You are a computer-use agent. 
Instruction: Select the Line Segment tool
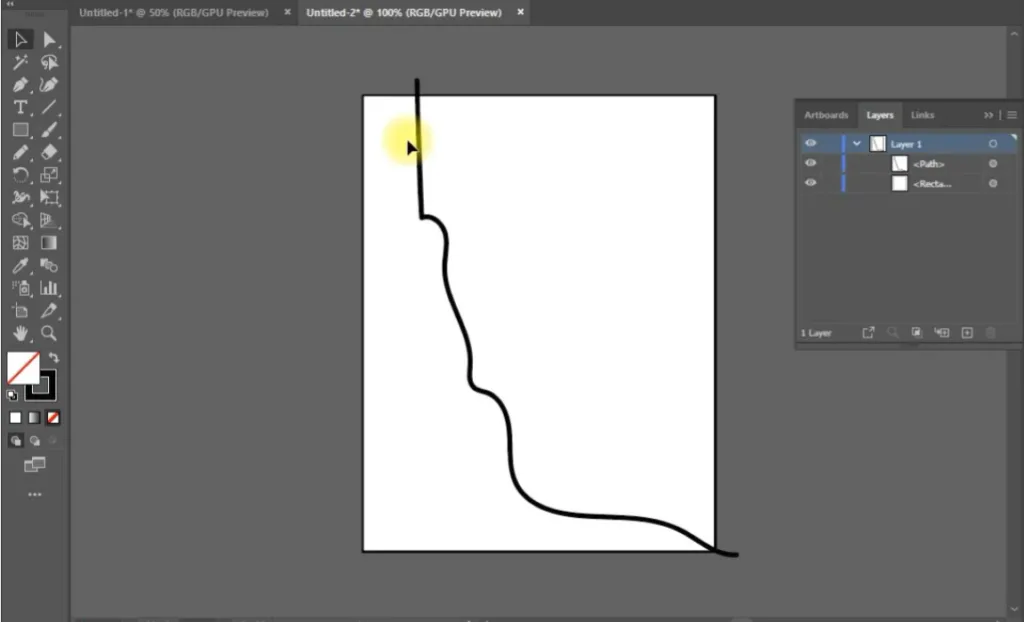point(49,107)
